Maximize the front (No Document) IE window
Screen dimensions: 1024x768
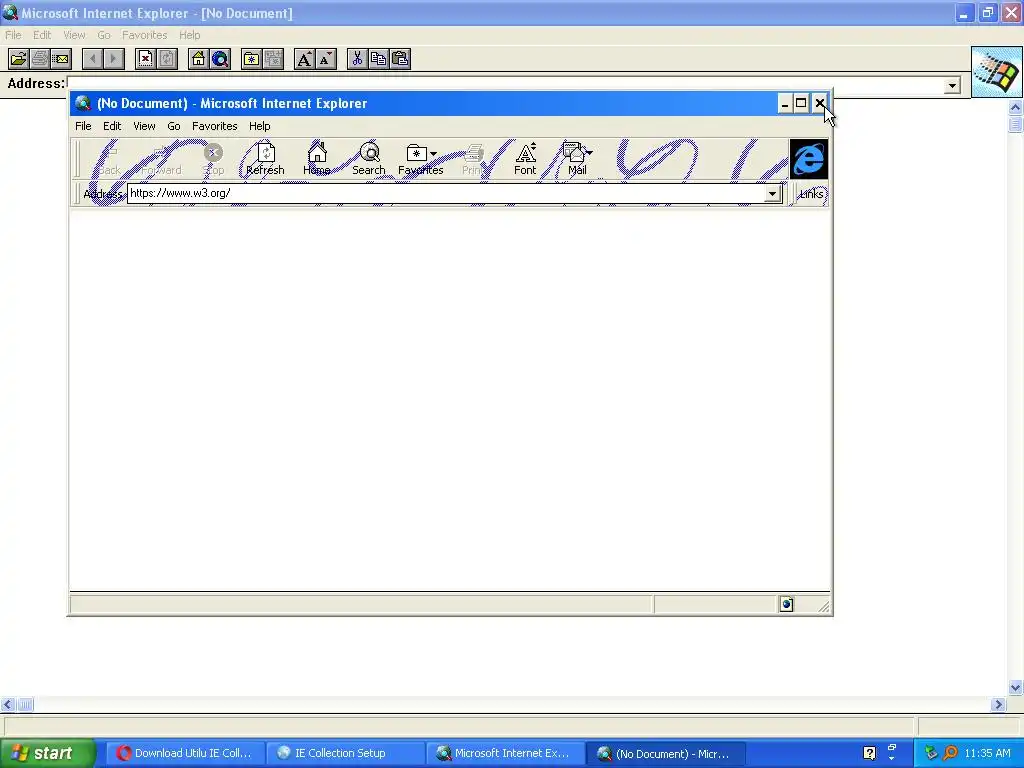coord(801,103)
